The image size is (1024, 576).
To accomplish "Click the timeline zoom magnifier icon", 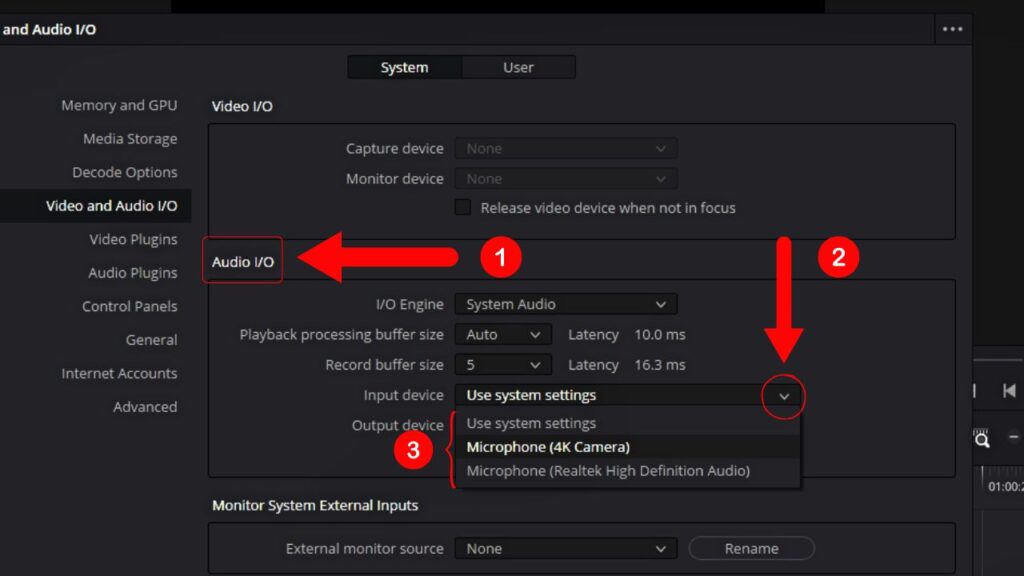I will tap(982, 438).
